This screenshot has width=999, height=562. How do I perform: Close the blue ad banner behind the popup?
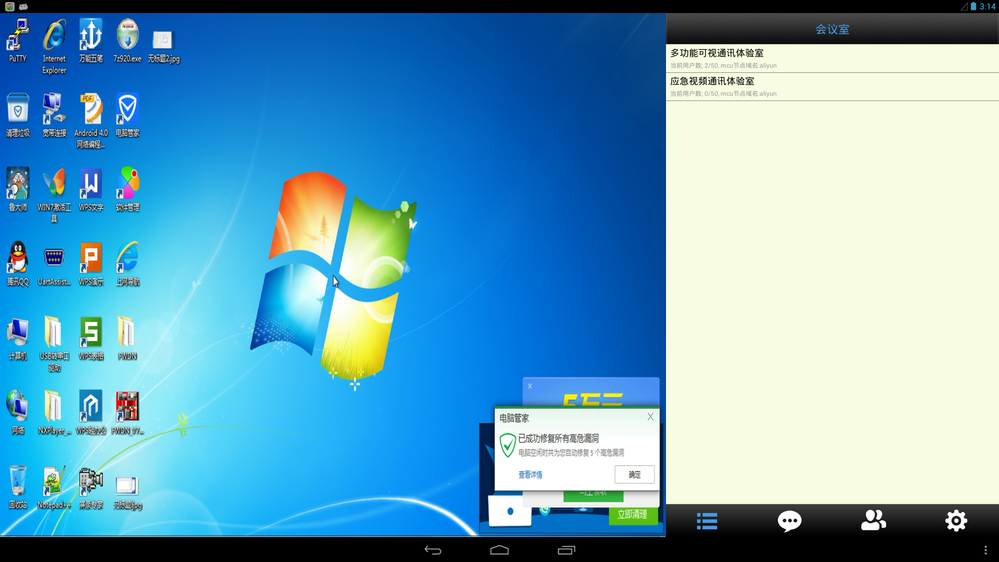pyautogui.click(x=530, y=386)
